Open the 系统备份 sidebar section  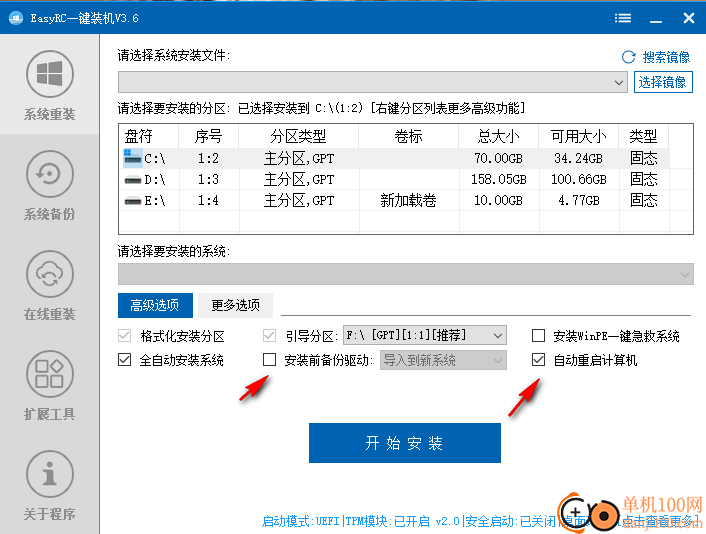pos(50,185)
